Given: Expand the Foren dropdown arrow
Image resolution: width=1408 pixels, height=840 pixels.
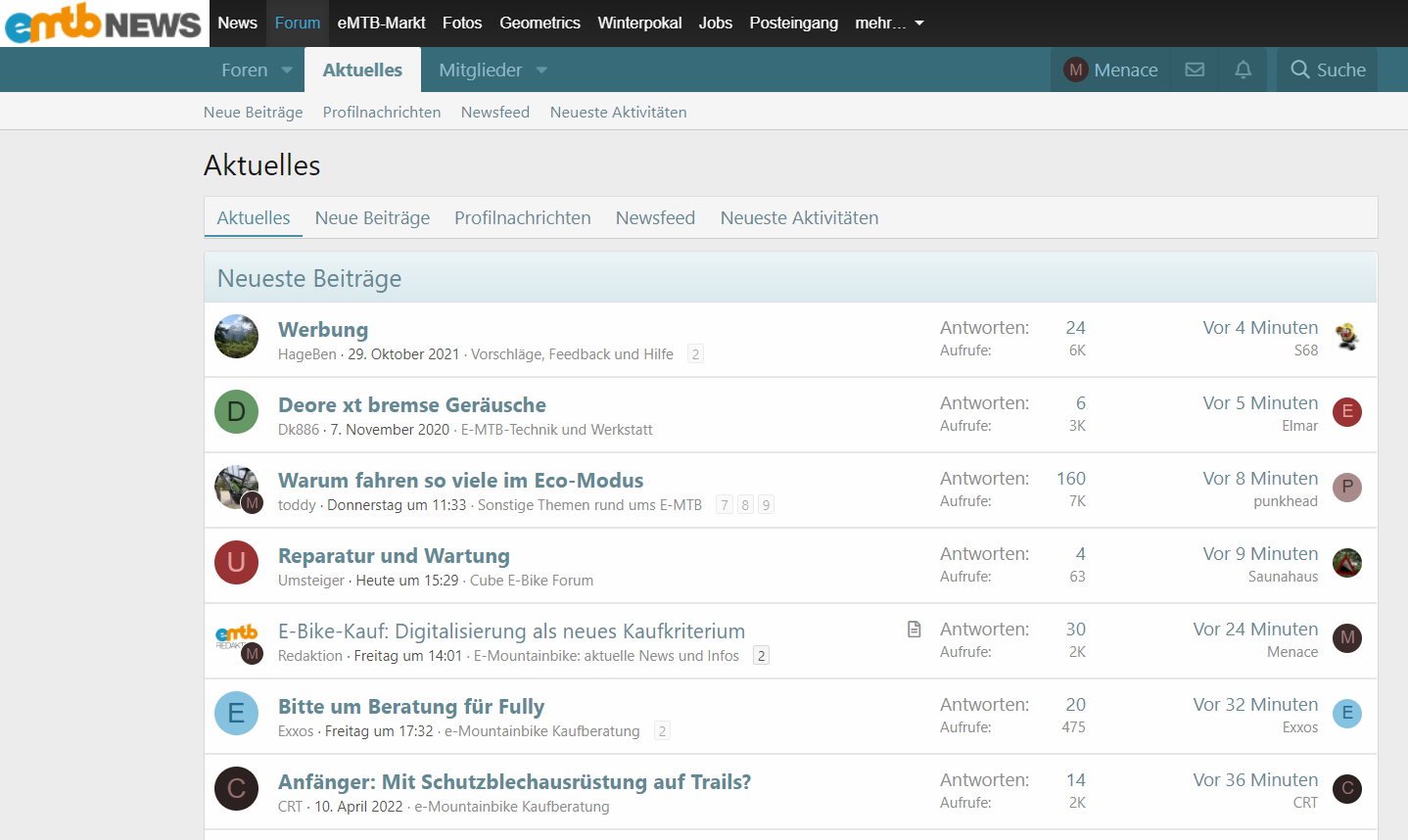Looking at the screenshot, I should point(287,70).
